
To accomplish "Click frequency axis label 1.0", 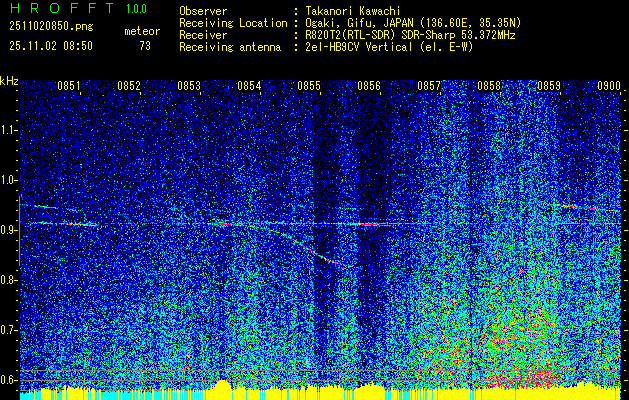I will (9, 180).
